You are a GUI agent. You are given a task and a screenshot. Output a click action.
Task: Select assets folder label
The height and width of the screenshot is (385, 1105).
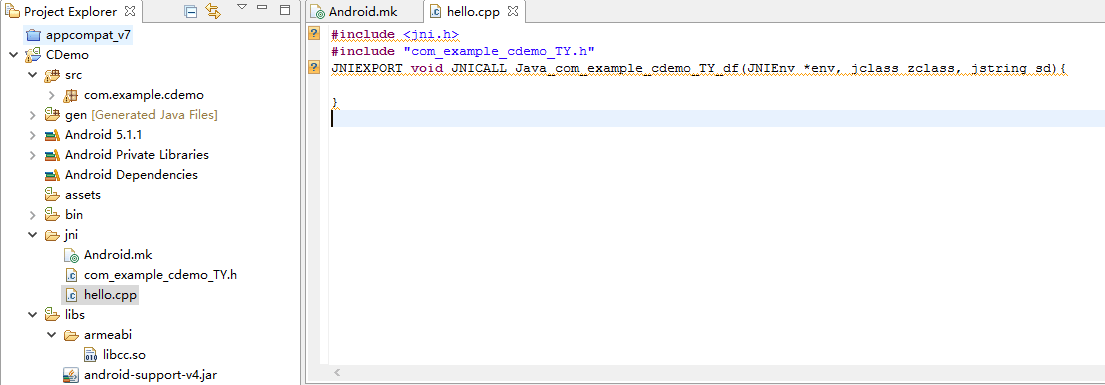pyautogui.click(x=83, y=195)
